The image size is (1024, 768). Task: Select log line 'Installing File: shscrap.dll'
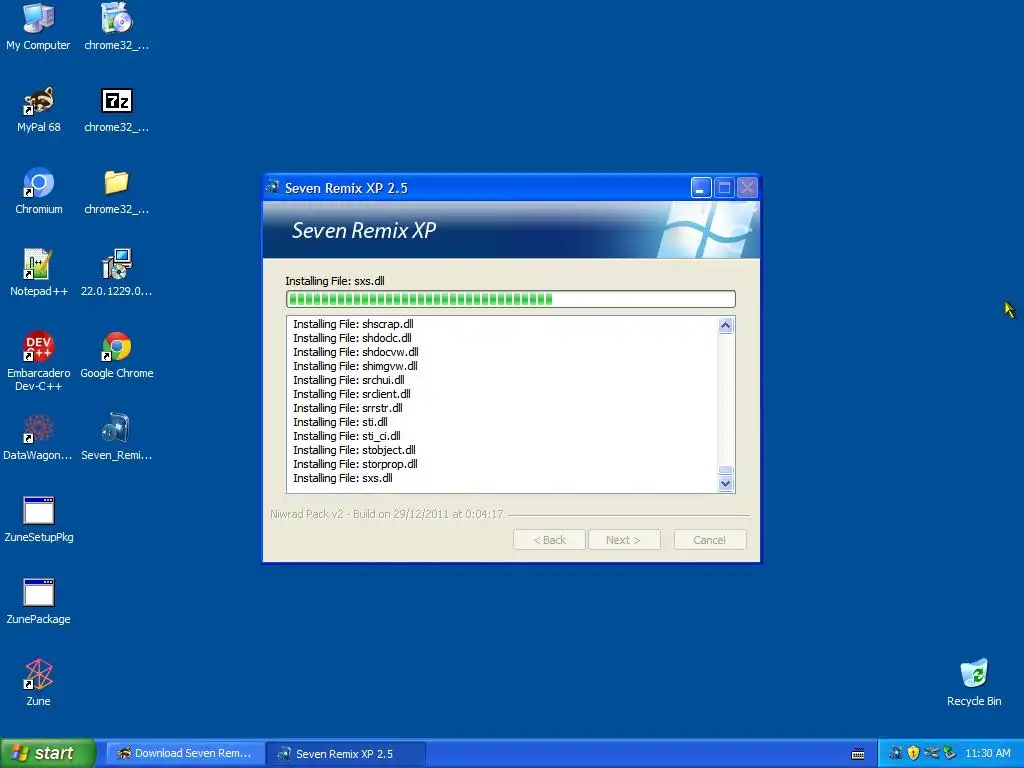click(353, 324)
